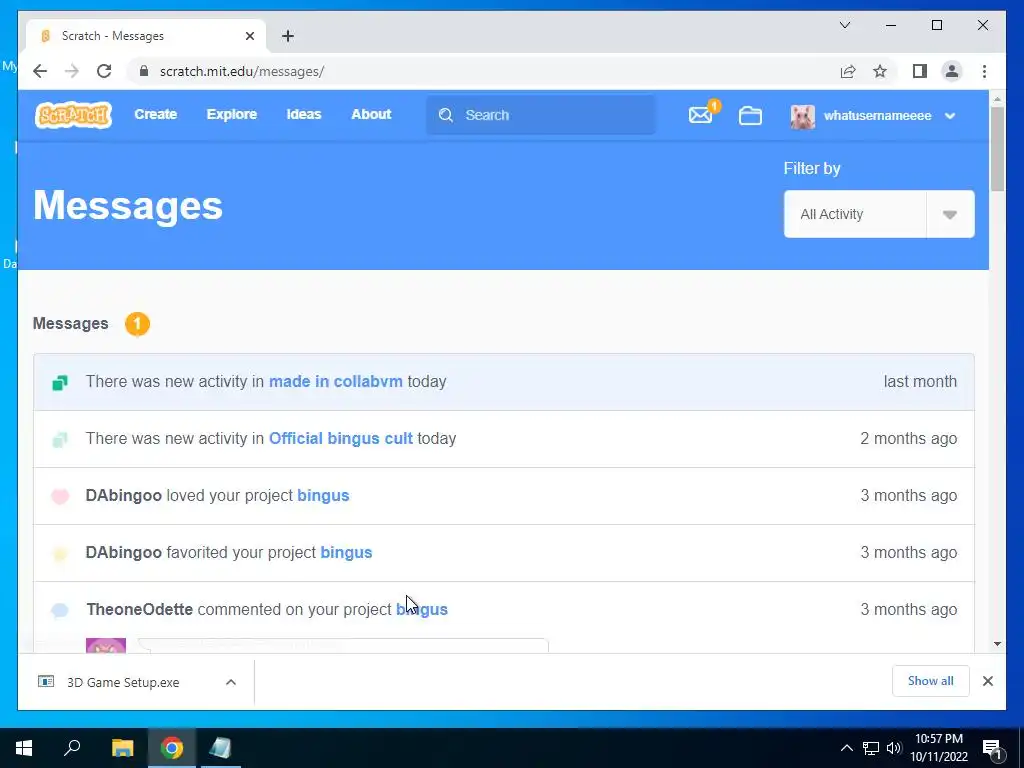Open File Explorer from taskbar
Screen dimensions: 1024x768
[x=122, y=748]
